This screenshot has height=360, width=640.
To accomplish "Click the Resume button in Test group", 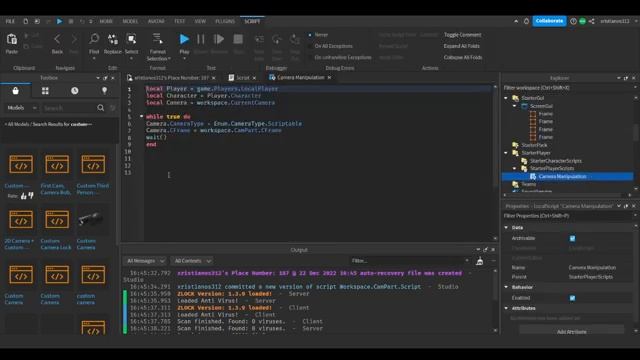I will pos(219,39).
